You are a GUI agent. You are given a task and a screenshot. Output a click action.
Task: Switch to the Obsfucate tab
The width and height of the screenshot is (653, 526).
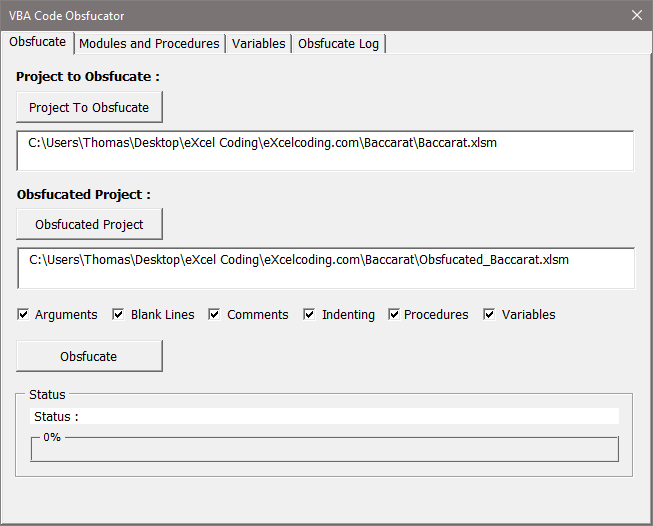tap(37, 42)
